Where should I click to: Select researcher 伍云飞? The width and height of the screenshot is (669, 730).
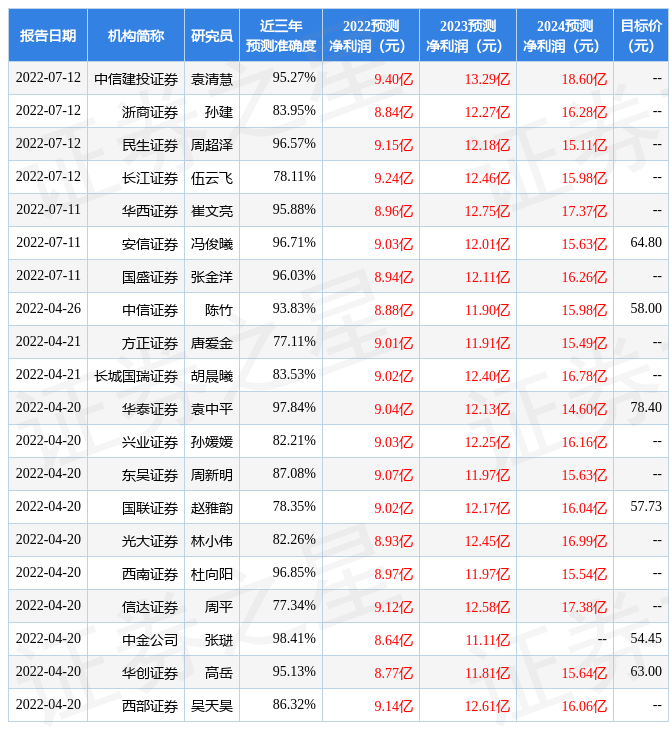click(212, 178)
